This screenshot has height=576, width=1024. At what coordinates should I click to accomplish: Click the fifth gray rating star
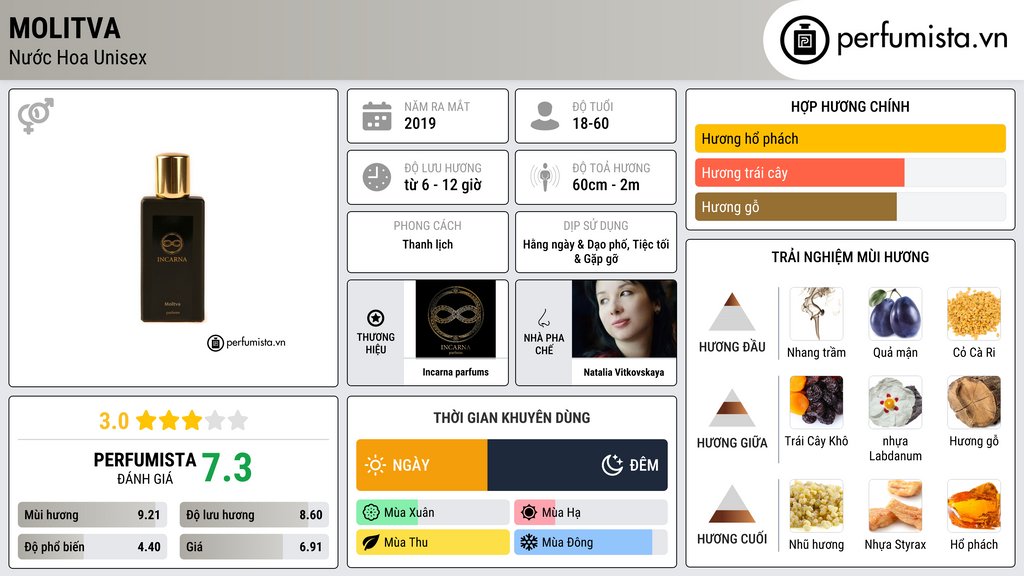point(238,420)
